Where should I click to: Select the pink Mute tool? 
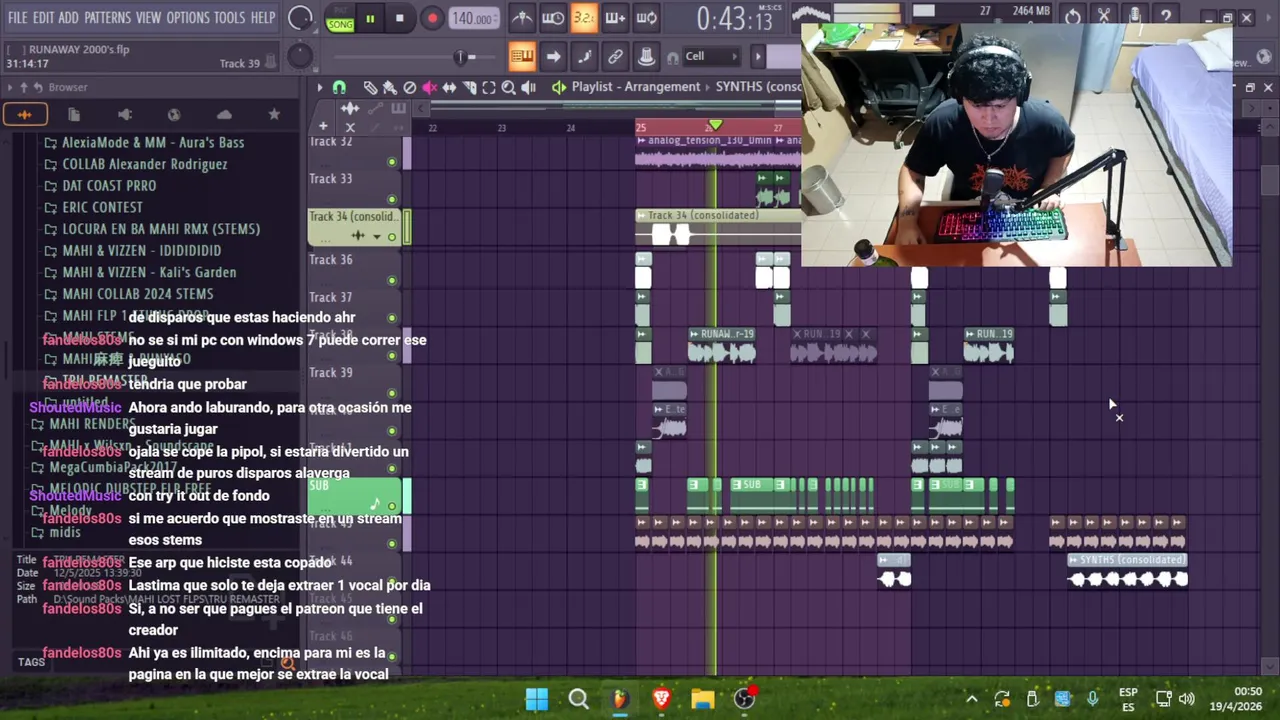(429, 87)
